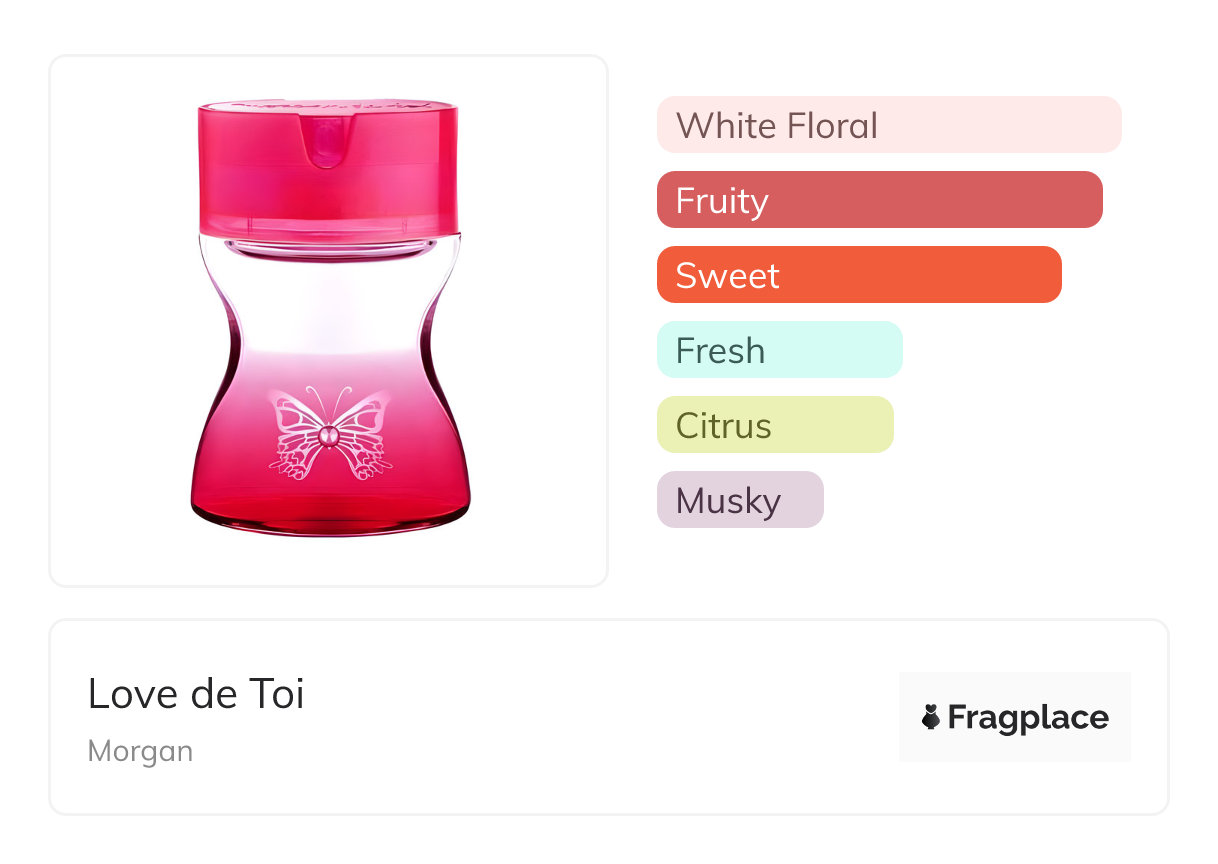Pick the Fresh accord bar
Image resolution: width=1218 pixels, height=864 pixels.
[x=779, y=350]
